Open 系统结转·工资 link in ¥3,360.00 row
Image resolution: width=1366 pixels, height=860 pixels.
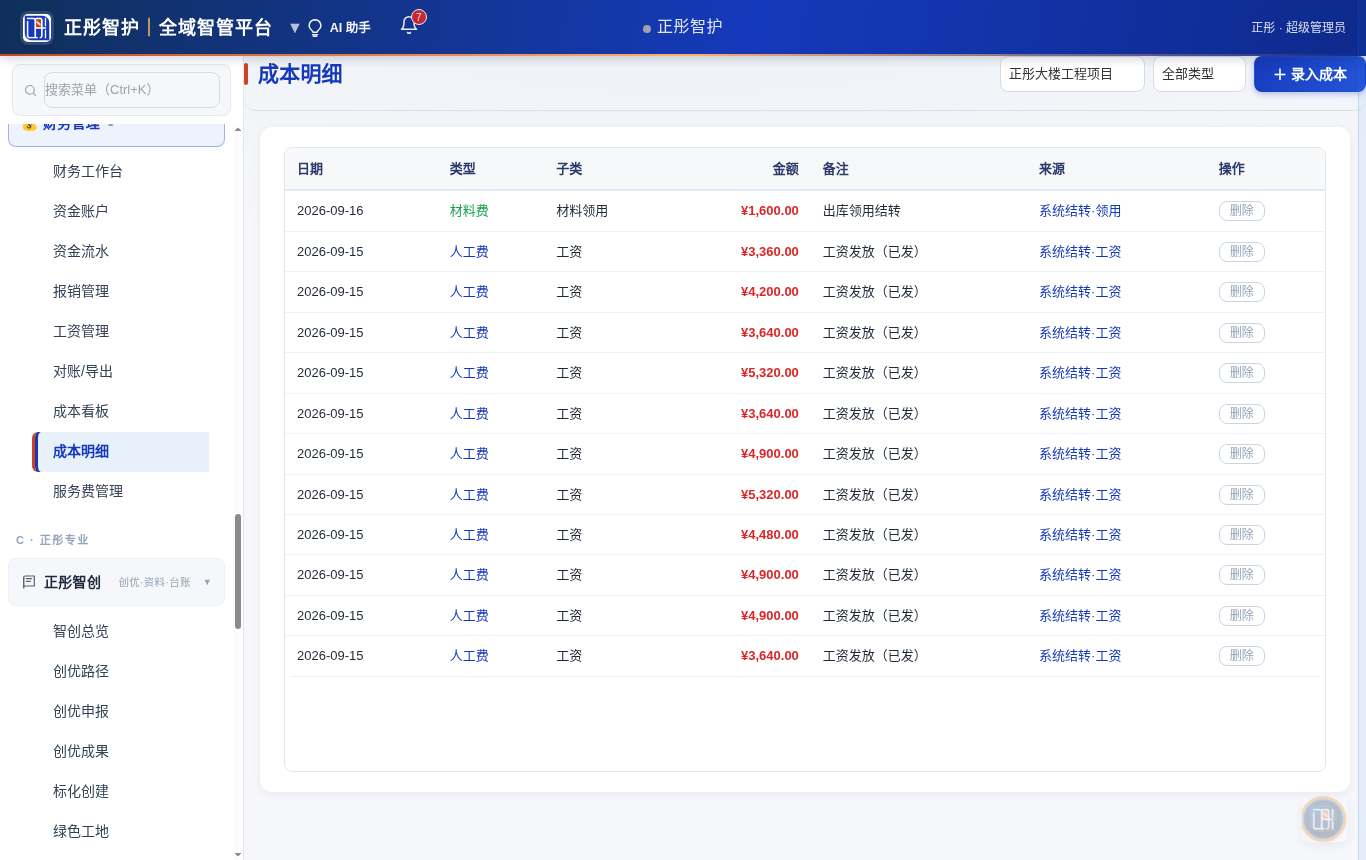(1080, 252)
